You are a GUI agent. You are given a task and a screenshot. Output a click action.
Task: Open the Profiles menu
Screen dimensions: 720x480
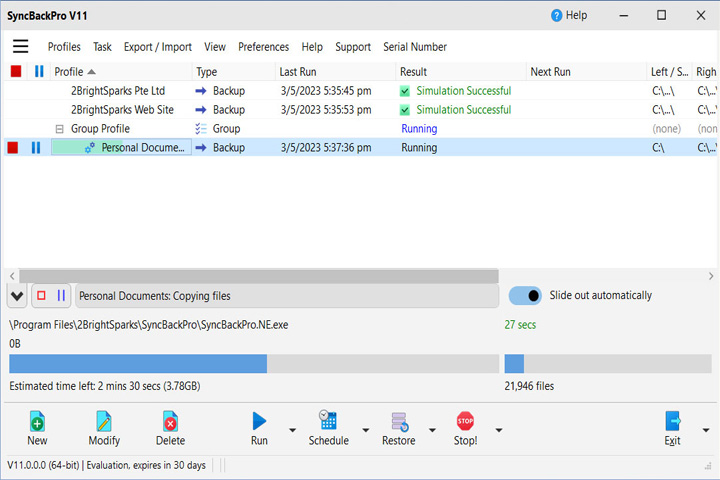click(x=64, y=47)
